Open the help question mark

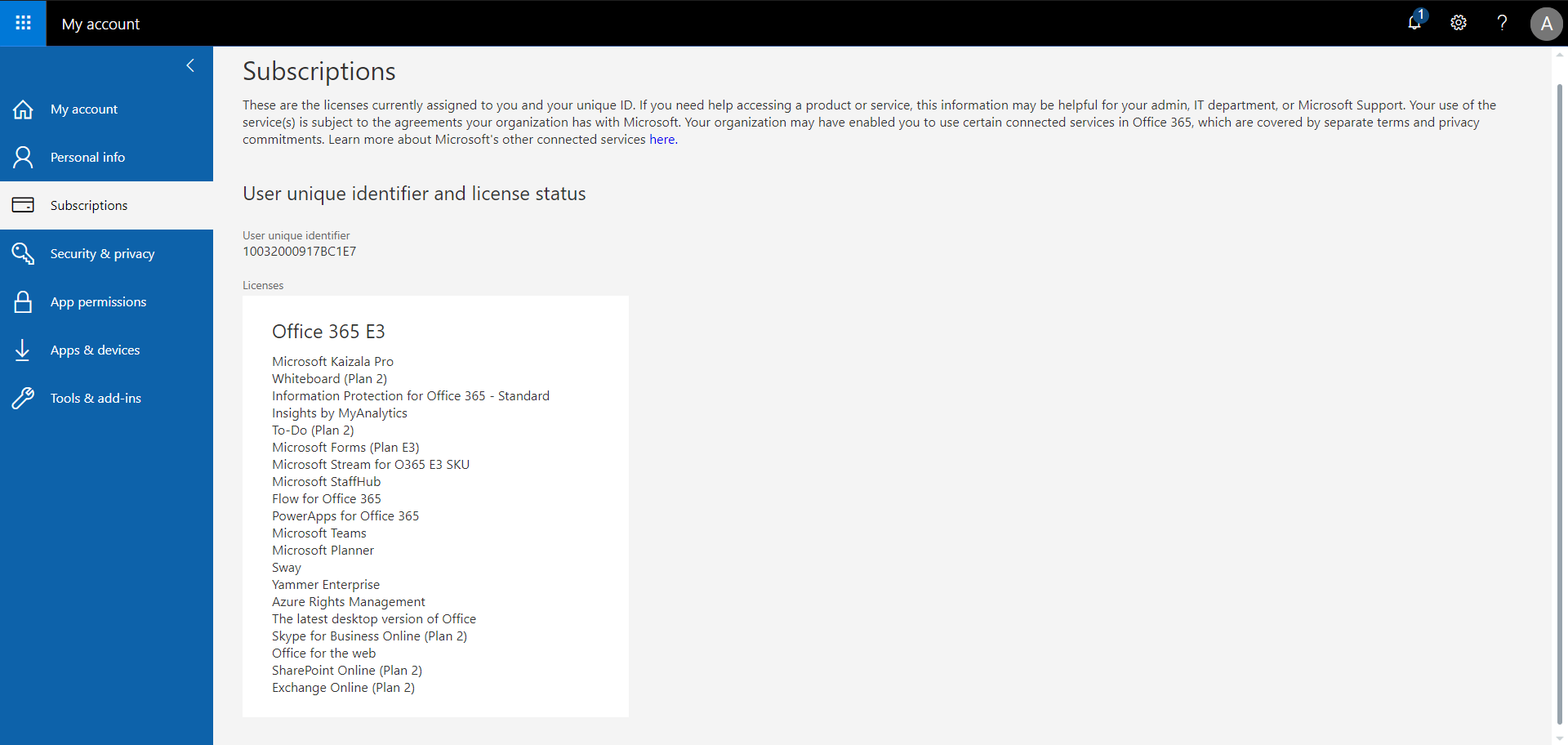(x=1502, y=23)
